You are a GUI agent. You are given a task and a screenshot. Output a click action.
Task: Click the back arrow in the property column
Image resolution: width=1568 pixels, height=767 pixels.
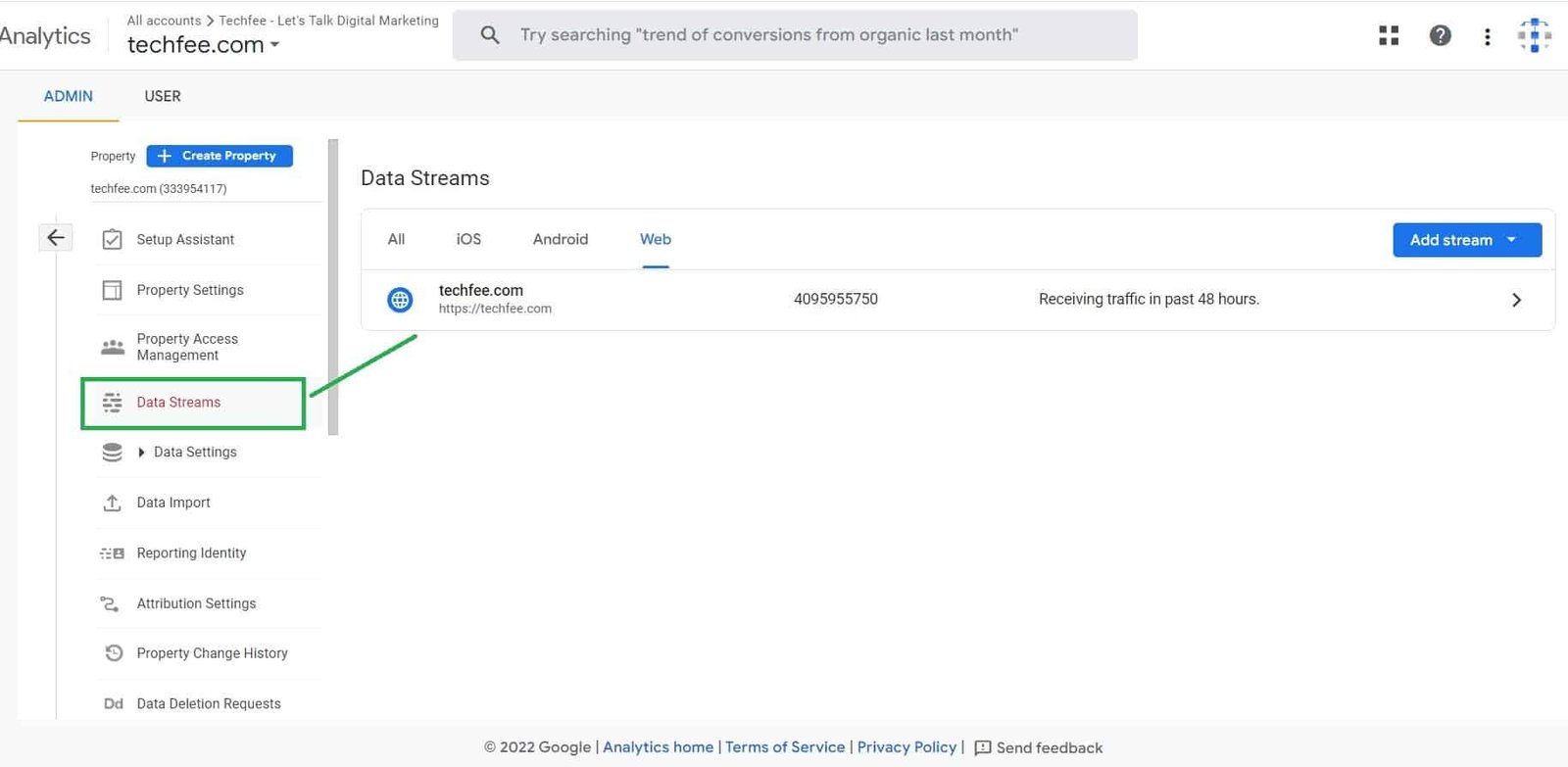tap(56, 237)
